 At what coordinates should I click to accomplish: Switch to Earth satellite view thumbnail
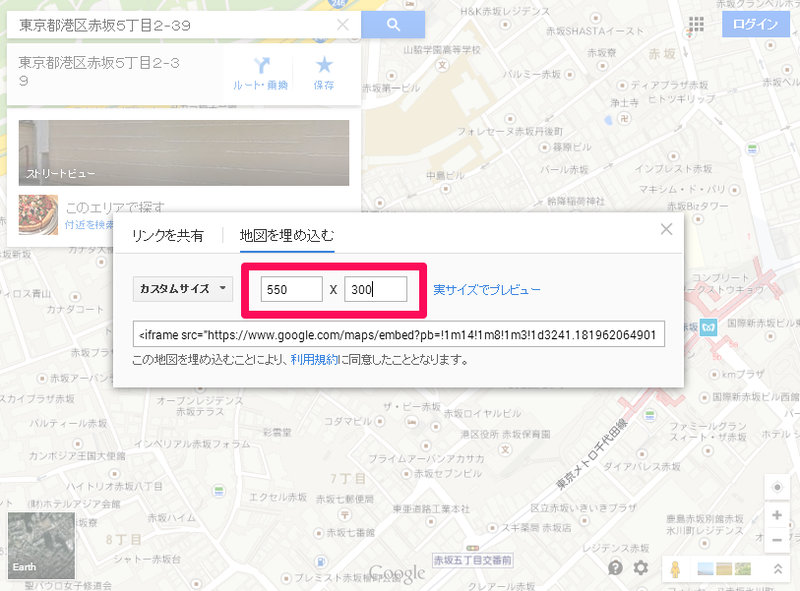tap(41, 546)
